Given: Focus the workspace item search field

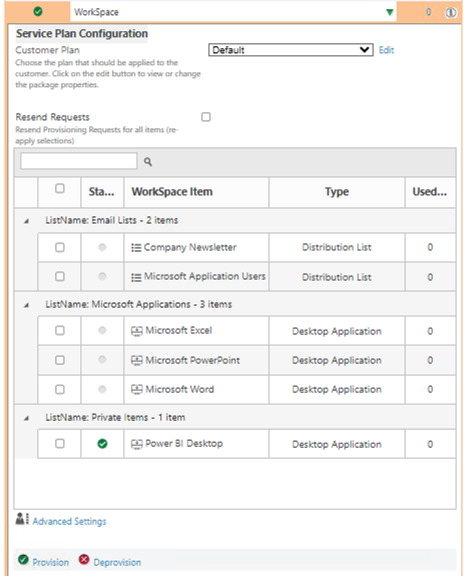Looking at the screenshot, I should (x=79, y=161).
